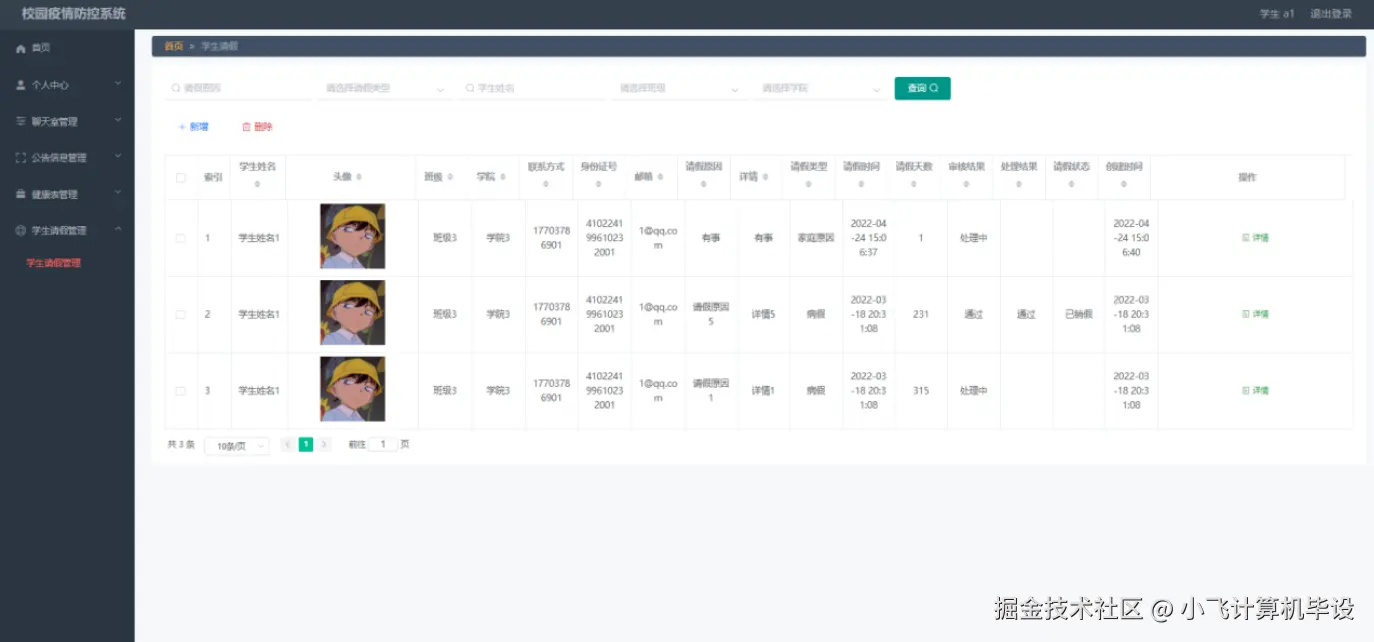Click the bracket icon beside 公告信息管理
This screenshot has height=642, width=1374.
[x=21, y=158]
